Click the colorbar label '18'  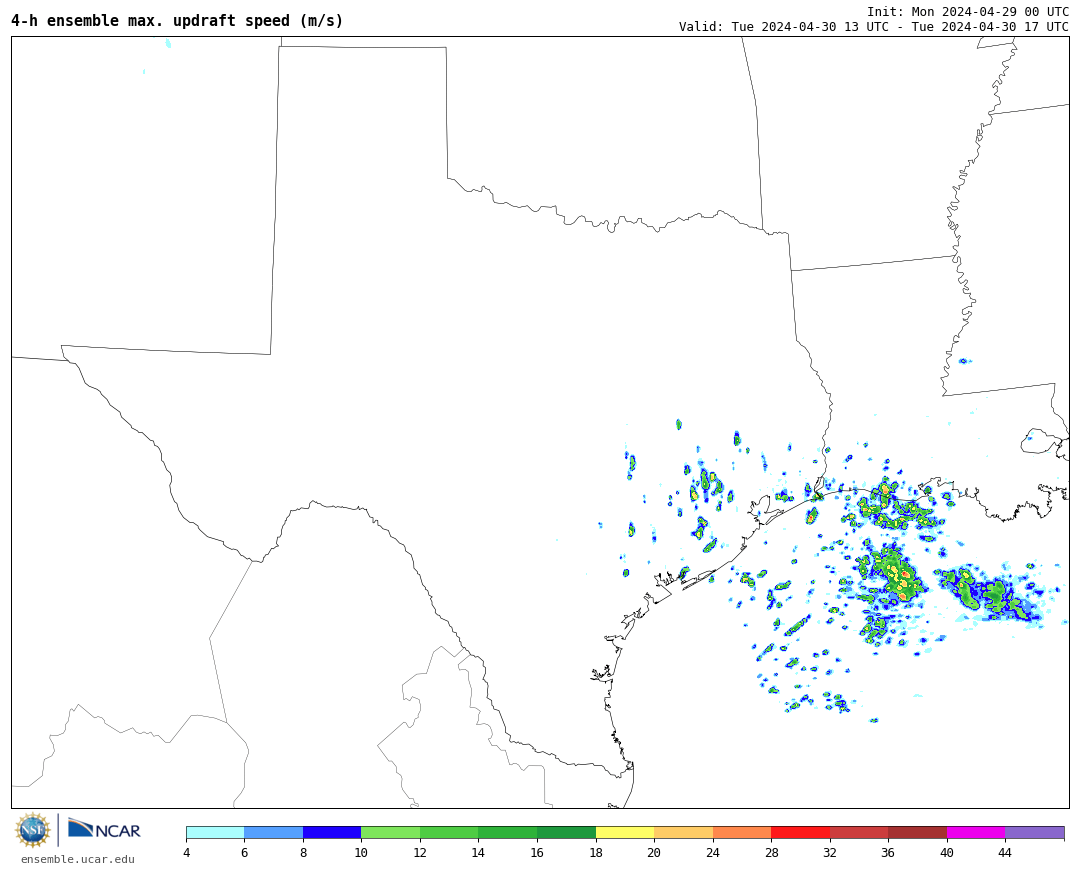[x=596, y=852]
